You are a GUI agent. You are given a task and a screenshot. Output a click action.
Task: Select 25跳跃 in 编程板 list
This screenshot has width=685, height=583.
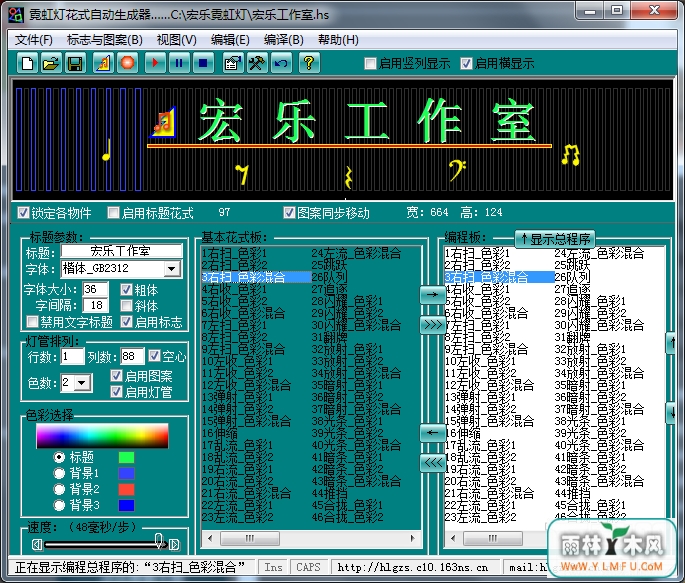(x=572, y=265)
